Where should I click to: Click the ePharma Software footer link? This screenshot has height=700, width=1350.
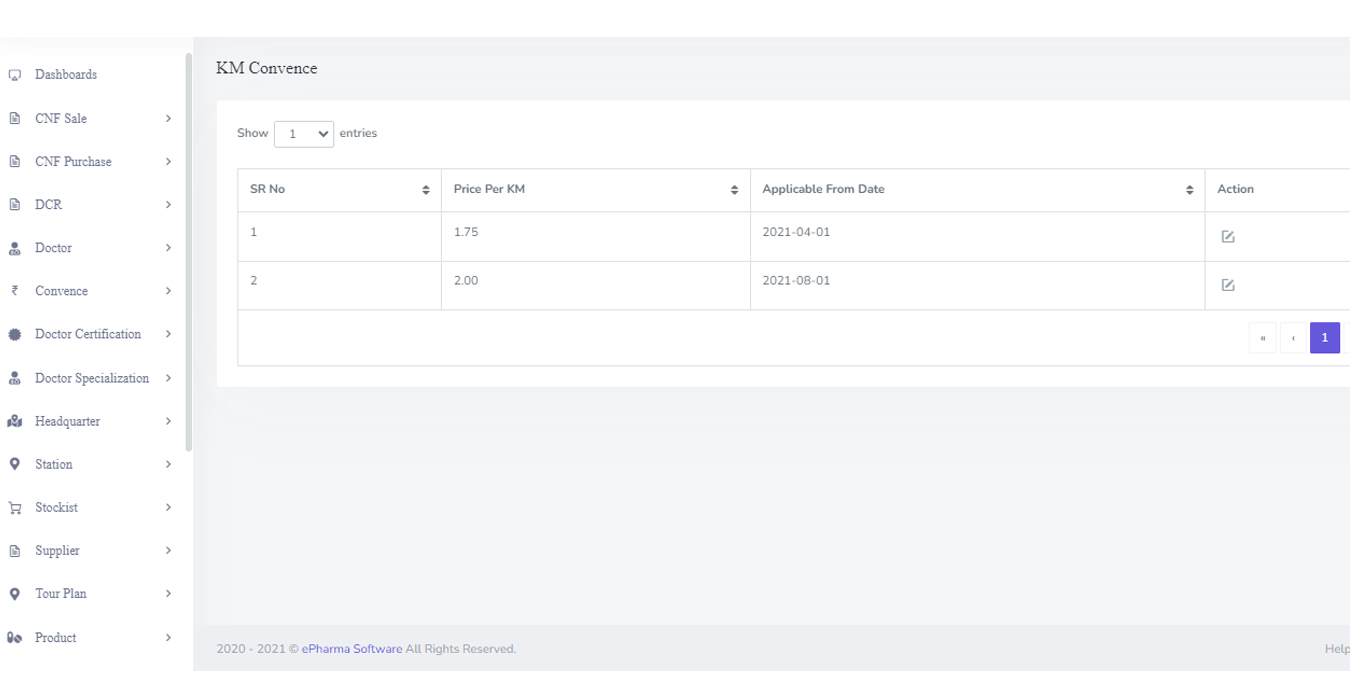pos(352,649)
